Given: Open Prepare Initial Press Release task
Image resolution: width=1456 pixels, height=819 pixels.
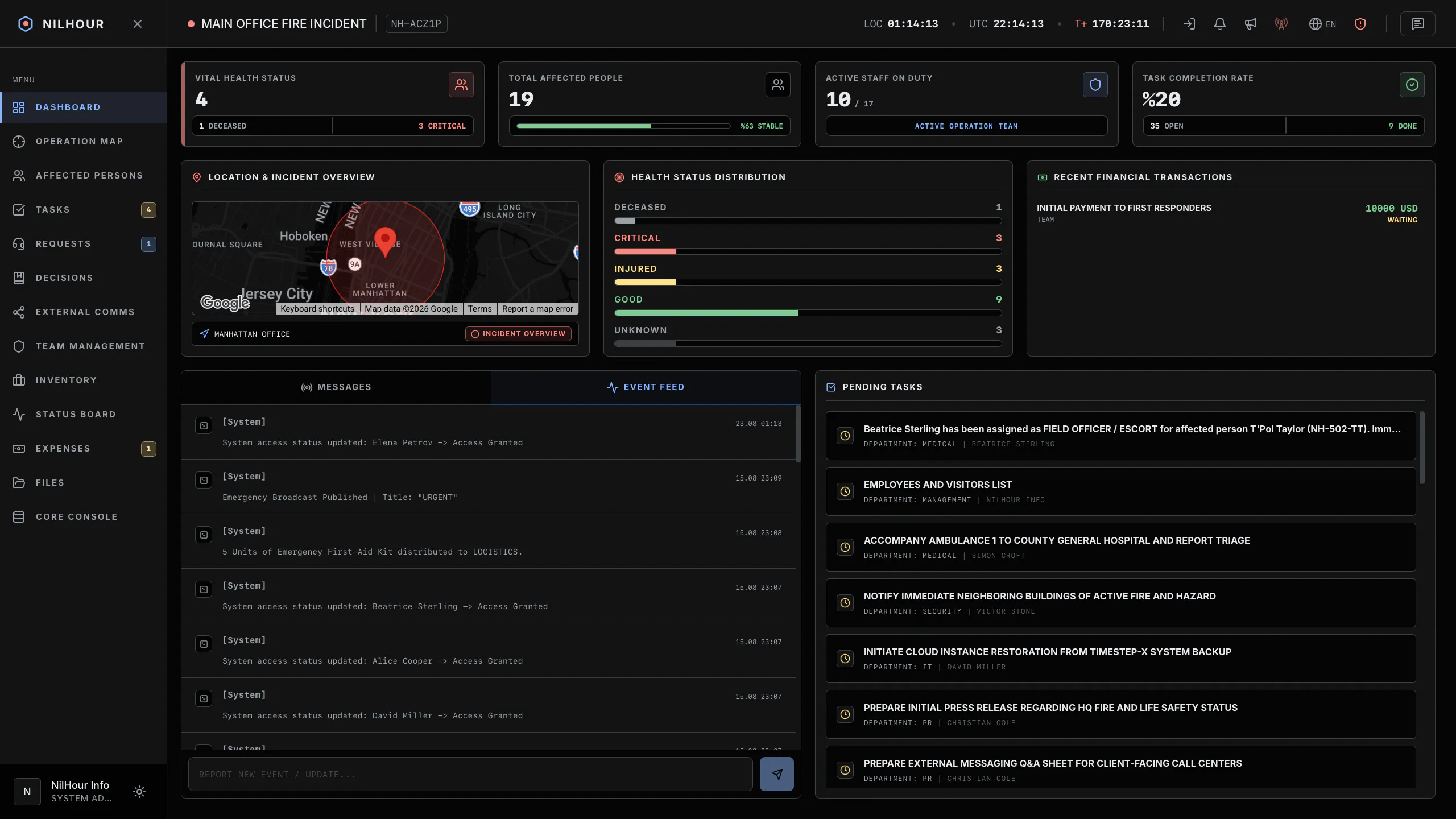Looking at the screenshot, I should pyautogui.click(x=1120, y=714).
